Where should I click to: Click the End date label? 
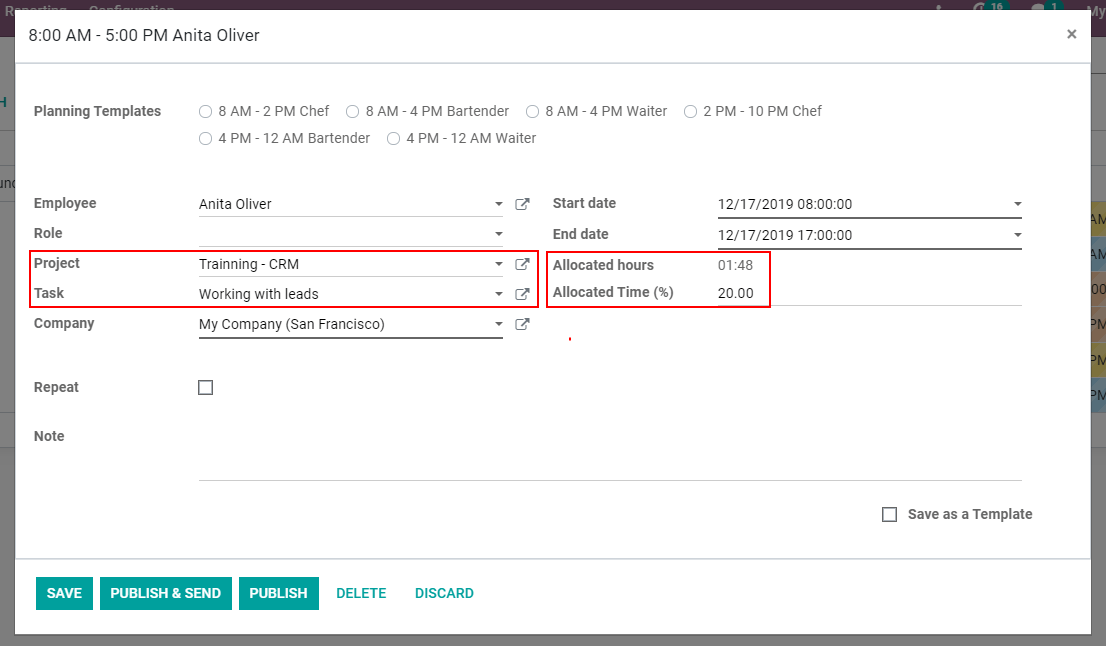581,234
